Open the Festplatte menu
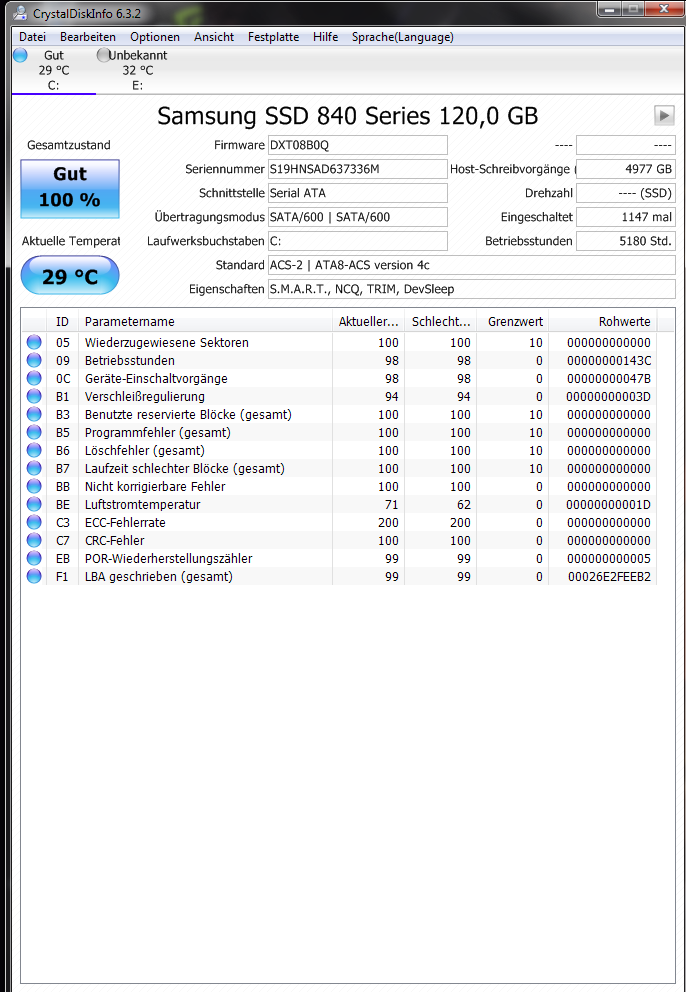Image resolution: width=686 pixels, height=992 pixels. pos(273,37)
